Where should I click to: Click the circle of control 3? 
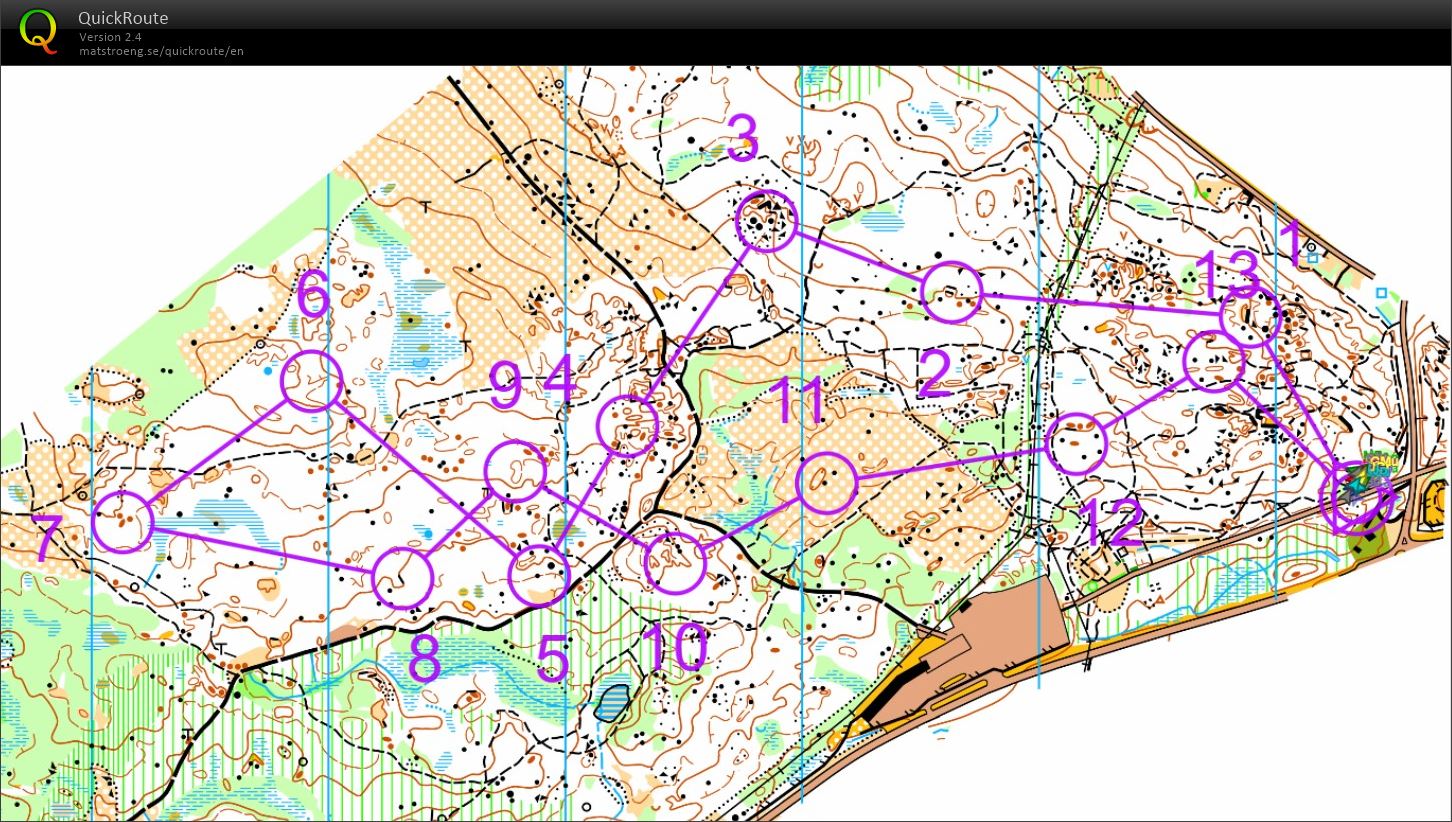(x=766, y=221)
